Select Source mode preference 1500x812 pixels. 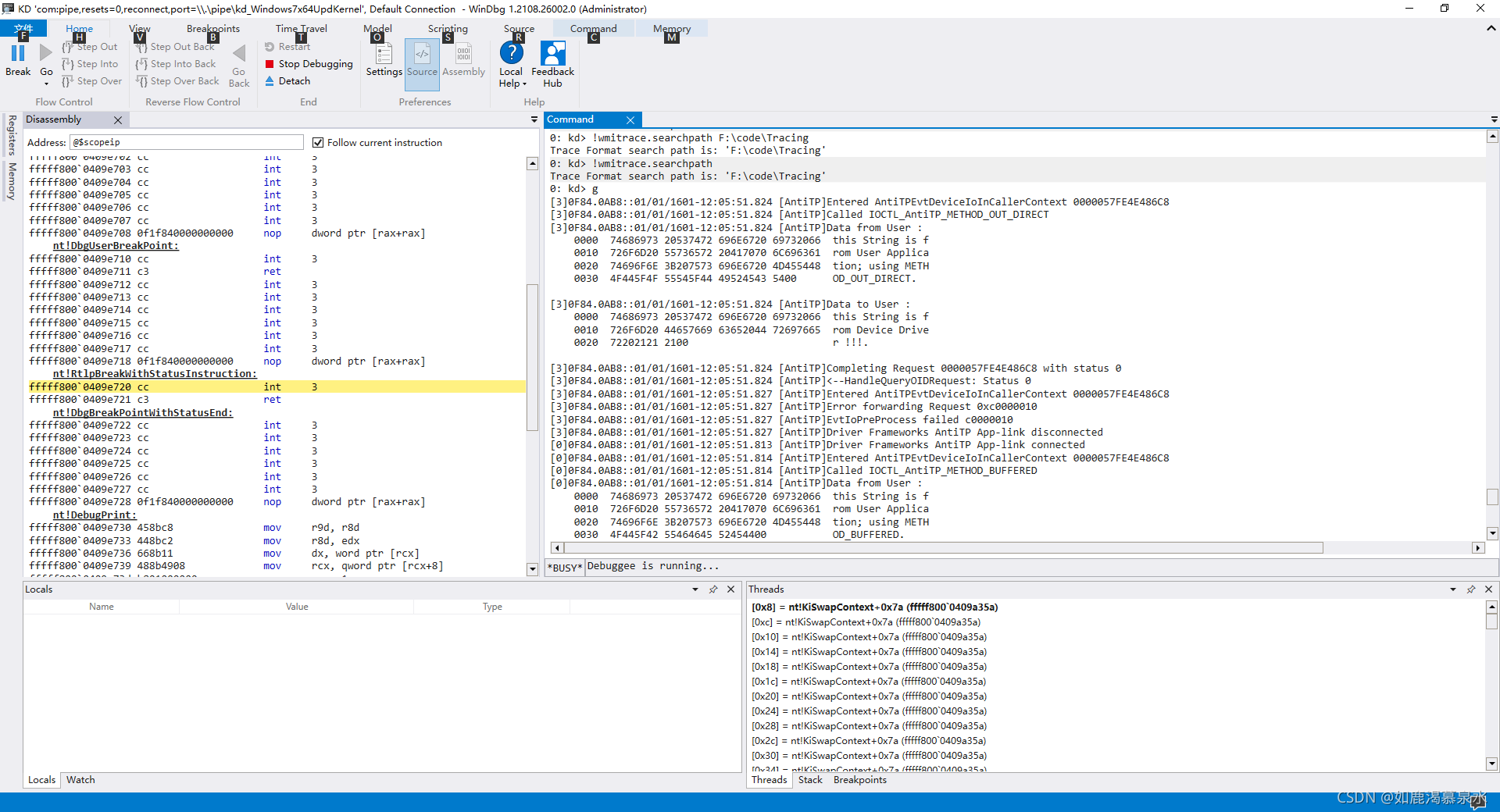coord(423,64)
